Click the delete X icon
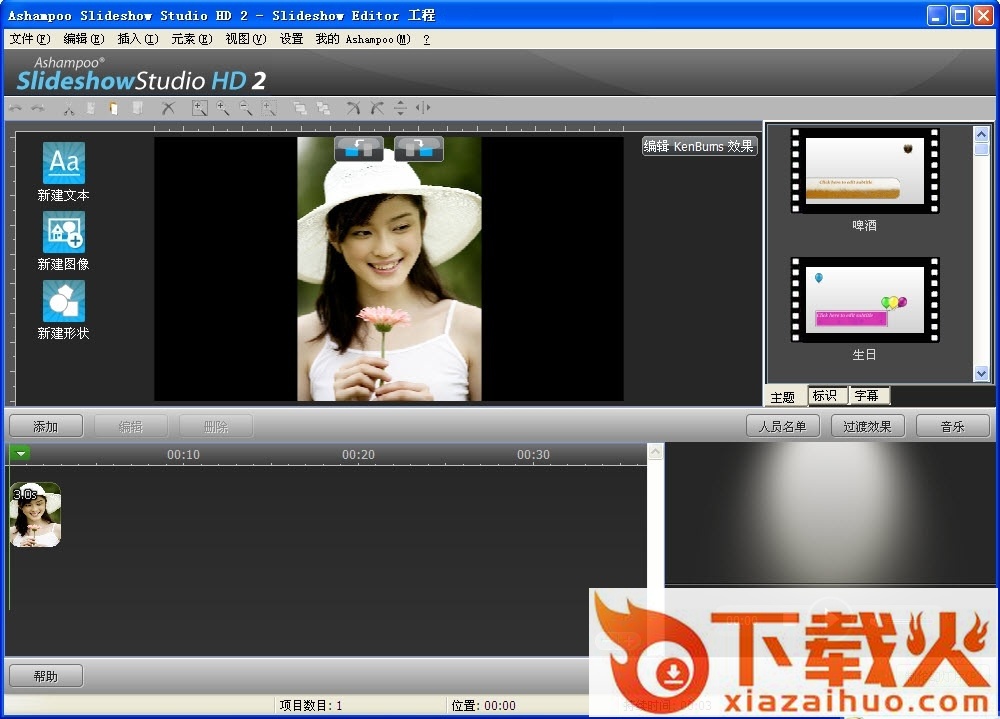This screenshot has width=1000, height=719. (x=168, y=108)
